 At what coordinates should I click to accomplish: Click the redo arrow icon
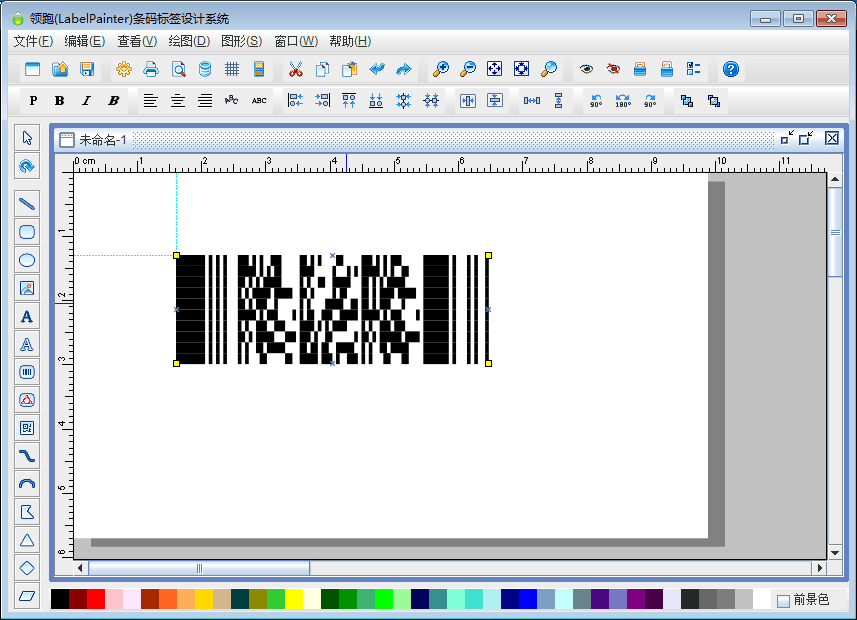point(403,69)
